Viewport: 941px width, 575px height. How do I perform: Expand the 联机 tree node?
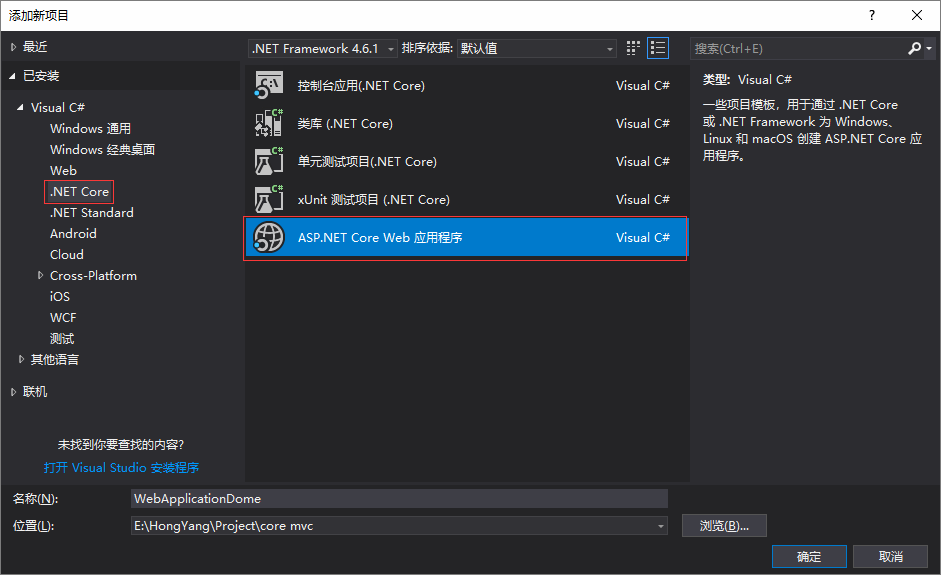tap(13, 392)
